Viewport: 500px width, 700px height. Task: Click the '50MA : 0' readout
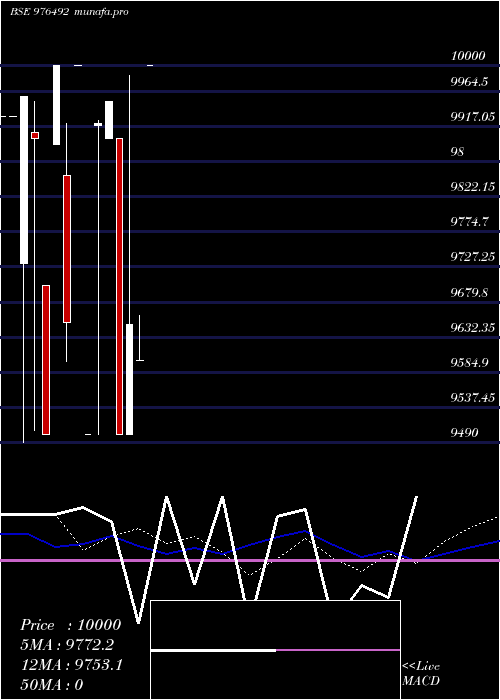52,685
